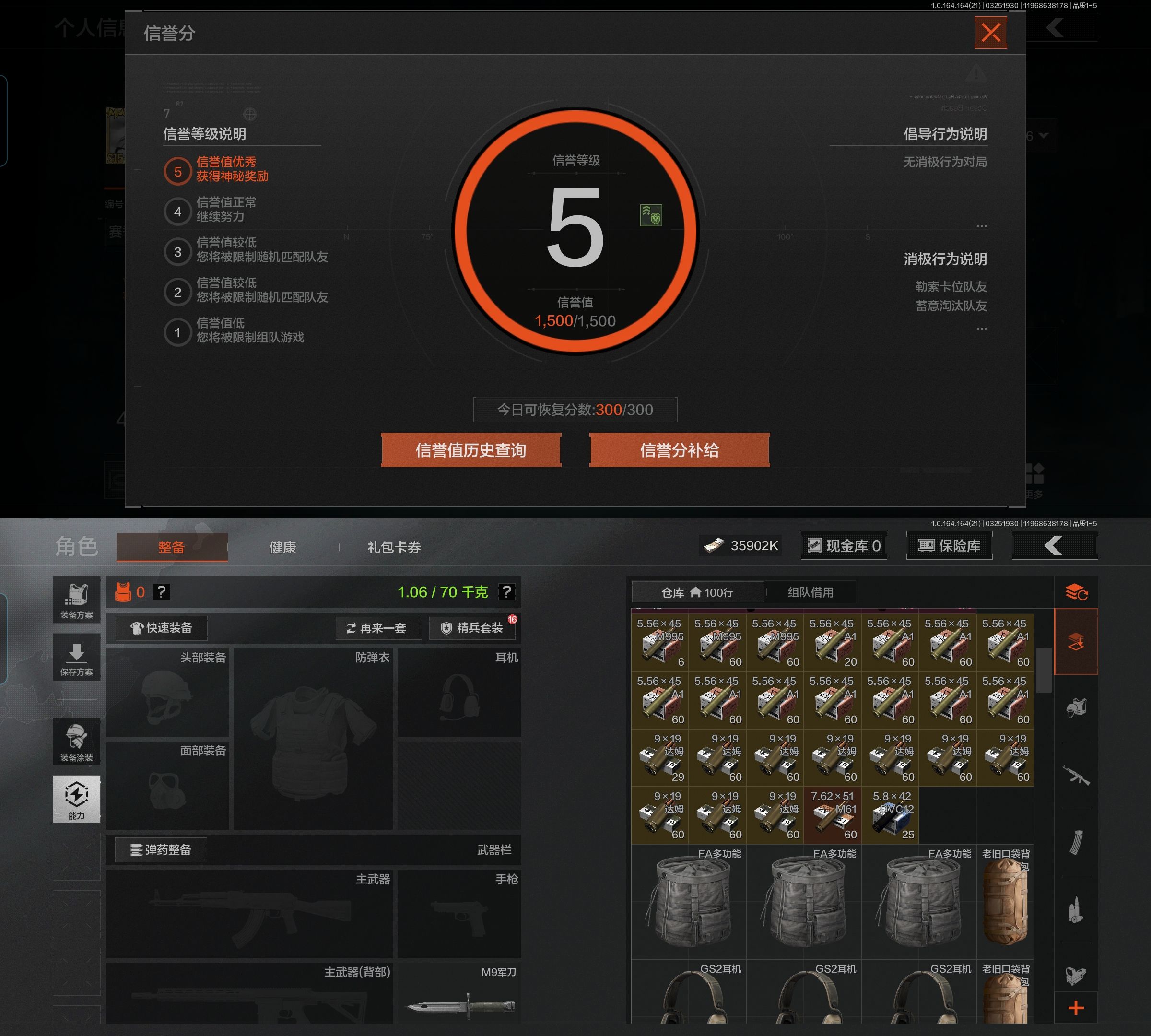Image resolution: width=1151 pixels, height=1036 pixels.
Task: Expand ellipsis under 消极行为说明 list
Action: [981, 329]
